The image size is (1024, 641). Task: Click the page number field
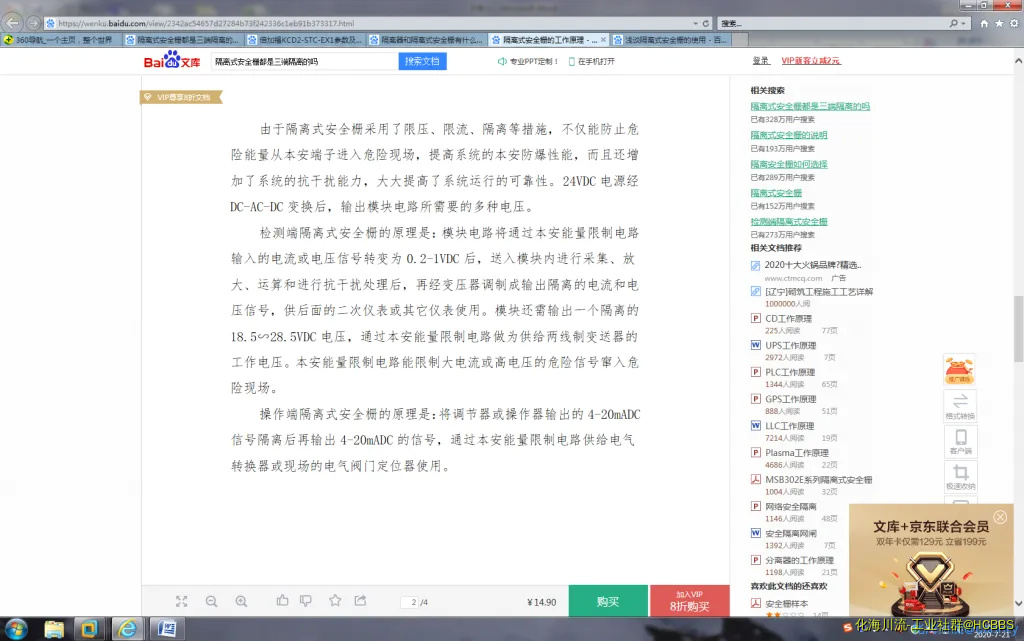coord(409,602)
